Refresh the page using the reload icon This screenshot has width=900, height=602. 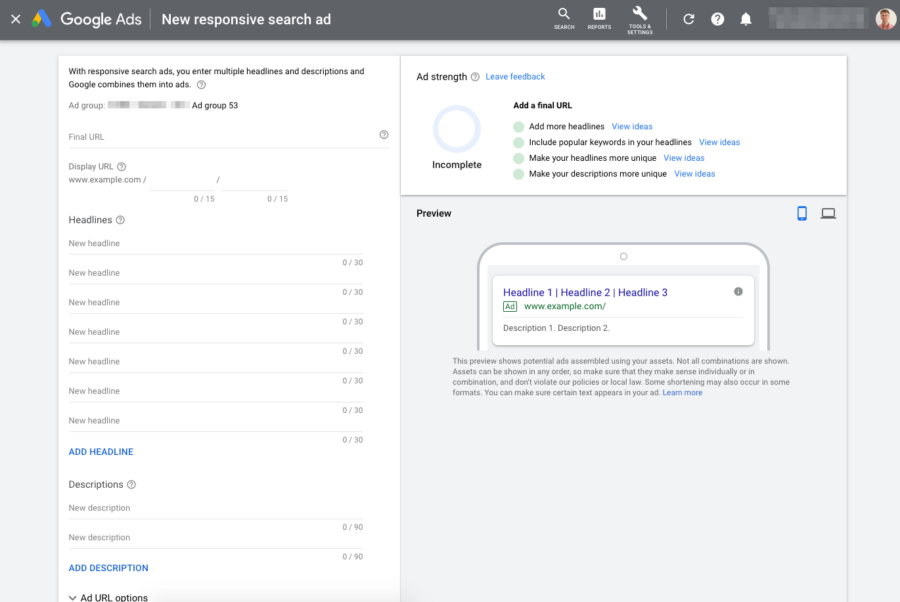point(688,19)
